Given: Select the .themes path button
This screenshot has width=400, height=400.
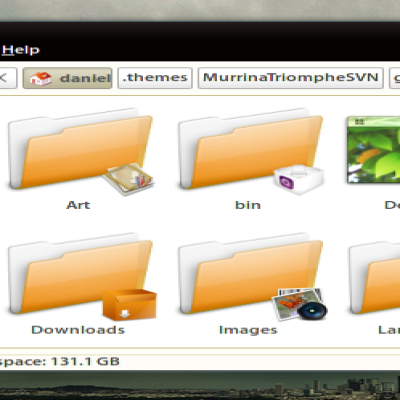Looking at the screenshot, I should point(155,78).
